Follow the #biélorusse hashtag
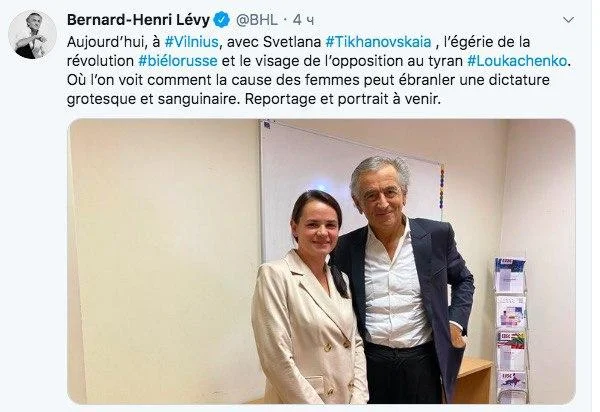This screenshot has height=412, width=600. click(x=178, y=61)
